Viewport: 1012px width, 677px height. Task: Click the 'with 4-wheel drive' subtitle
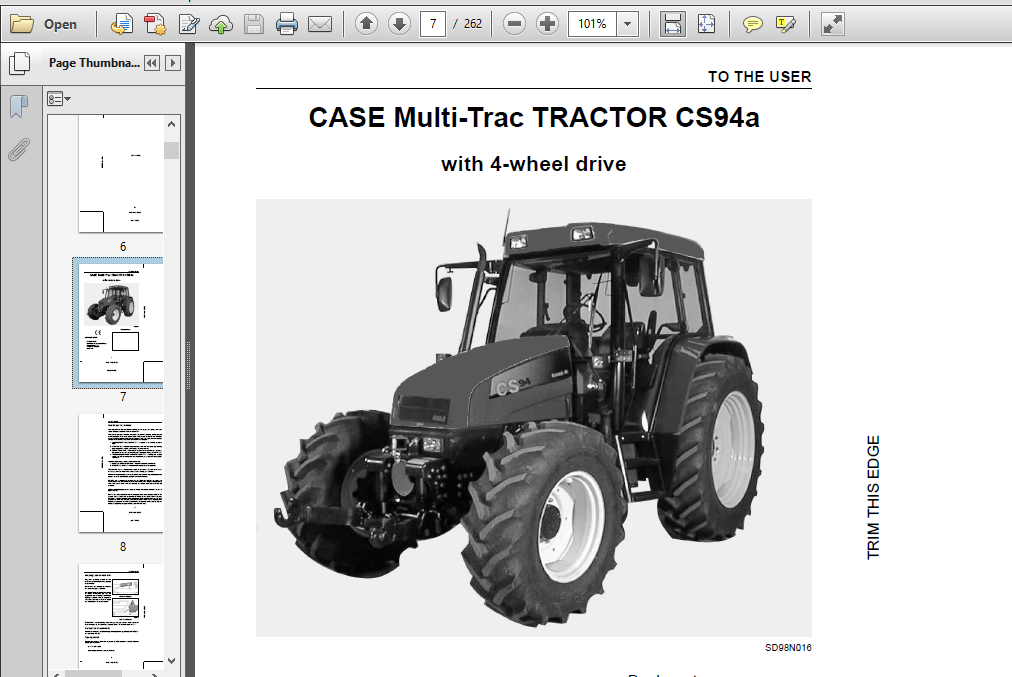[x=534, y=164]
